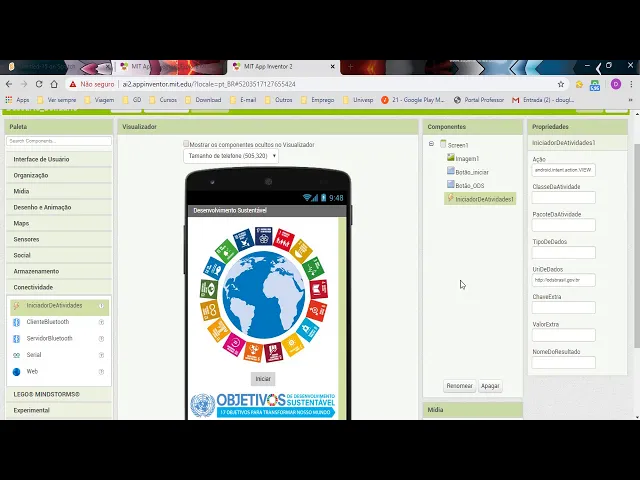Click the browser forward arrow
Viewport: 640px width, 480px height.
pos(24,84)
